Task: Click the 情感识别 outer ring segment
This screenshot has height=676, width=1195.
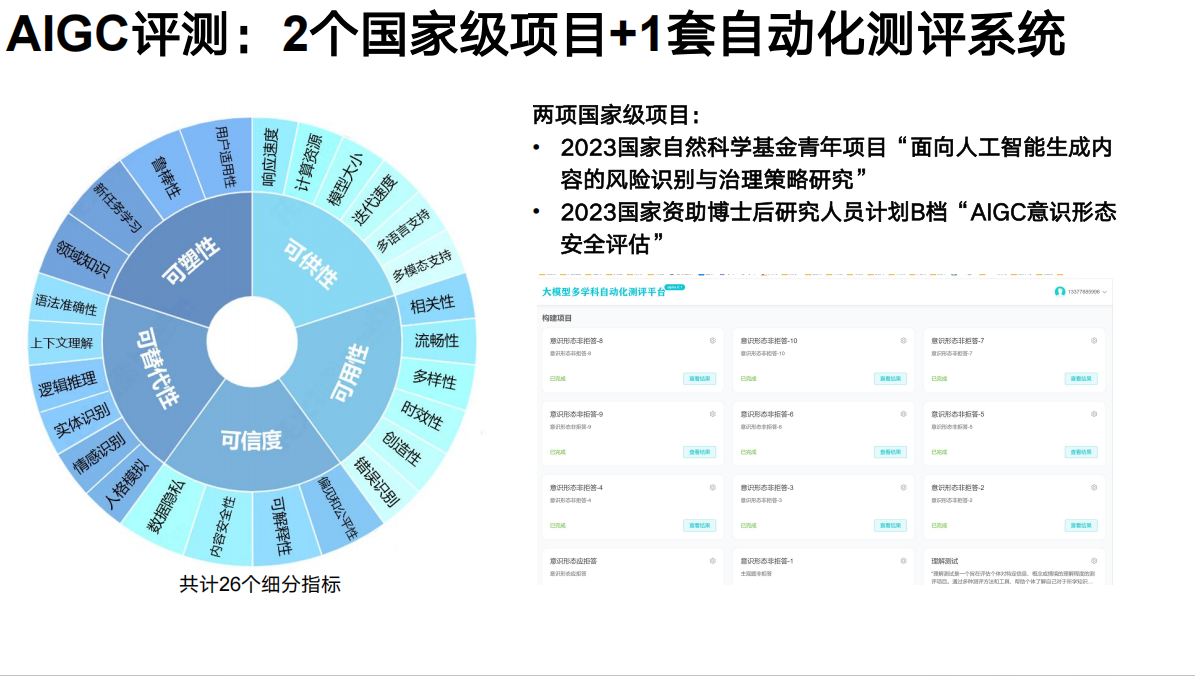Action: click(x=99, y=453)
